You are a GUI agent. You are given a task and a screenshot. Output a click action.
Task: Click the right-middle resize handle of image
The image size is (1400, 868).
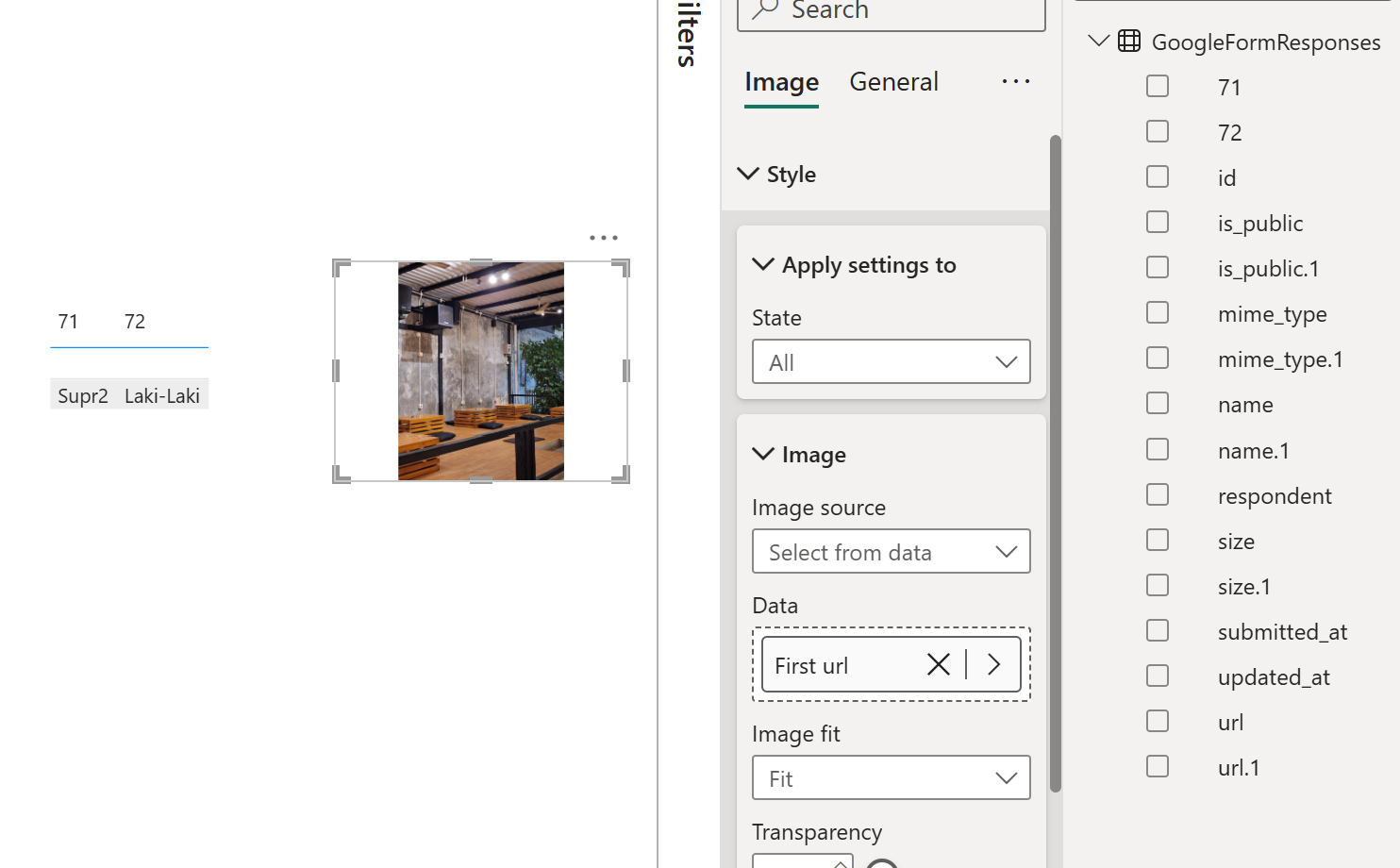pos(626,371)
